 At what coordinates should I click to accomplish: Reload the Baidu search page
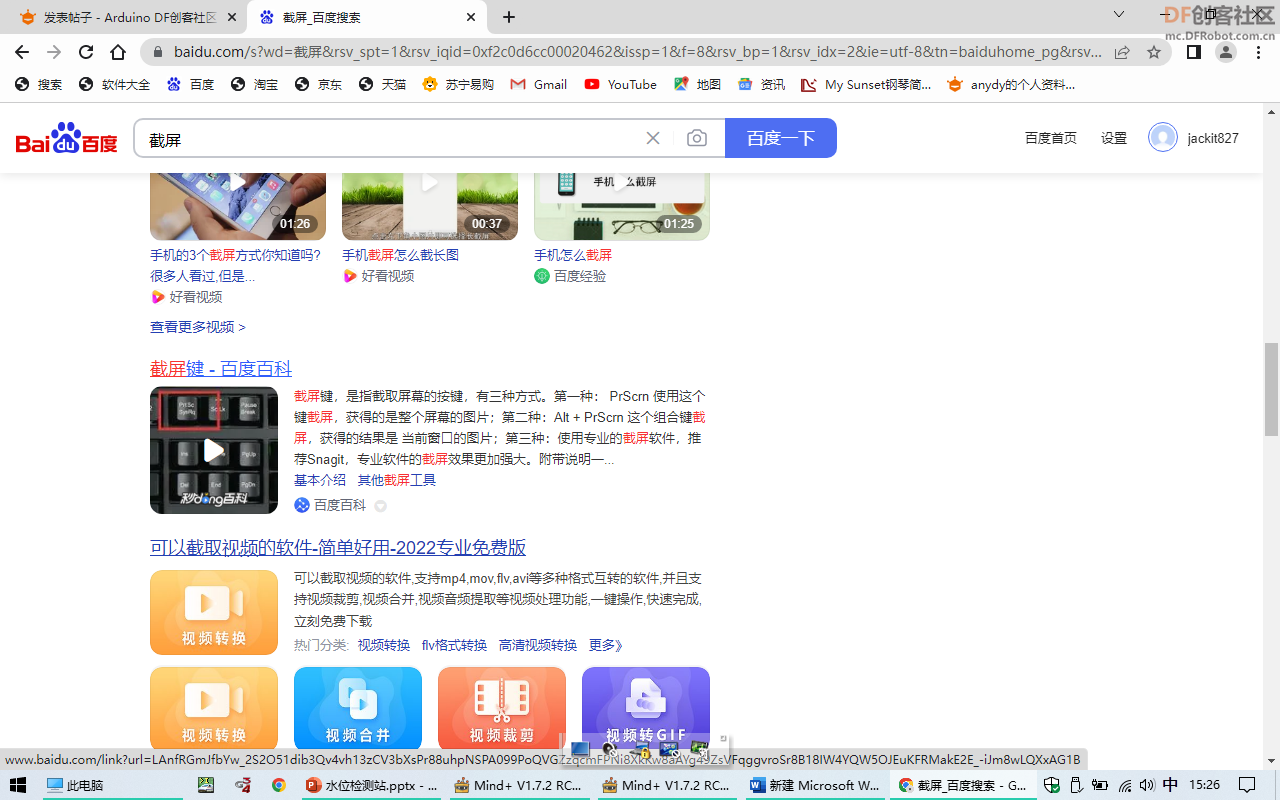(86, 52)
